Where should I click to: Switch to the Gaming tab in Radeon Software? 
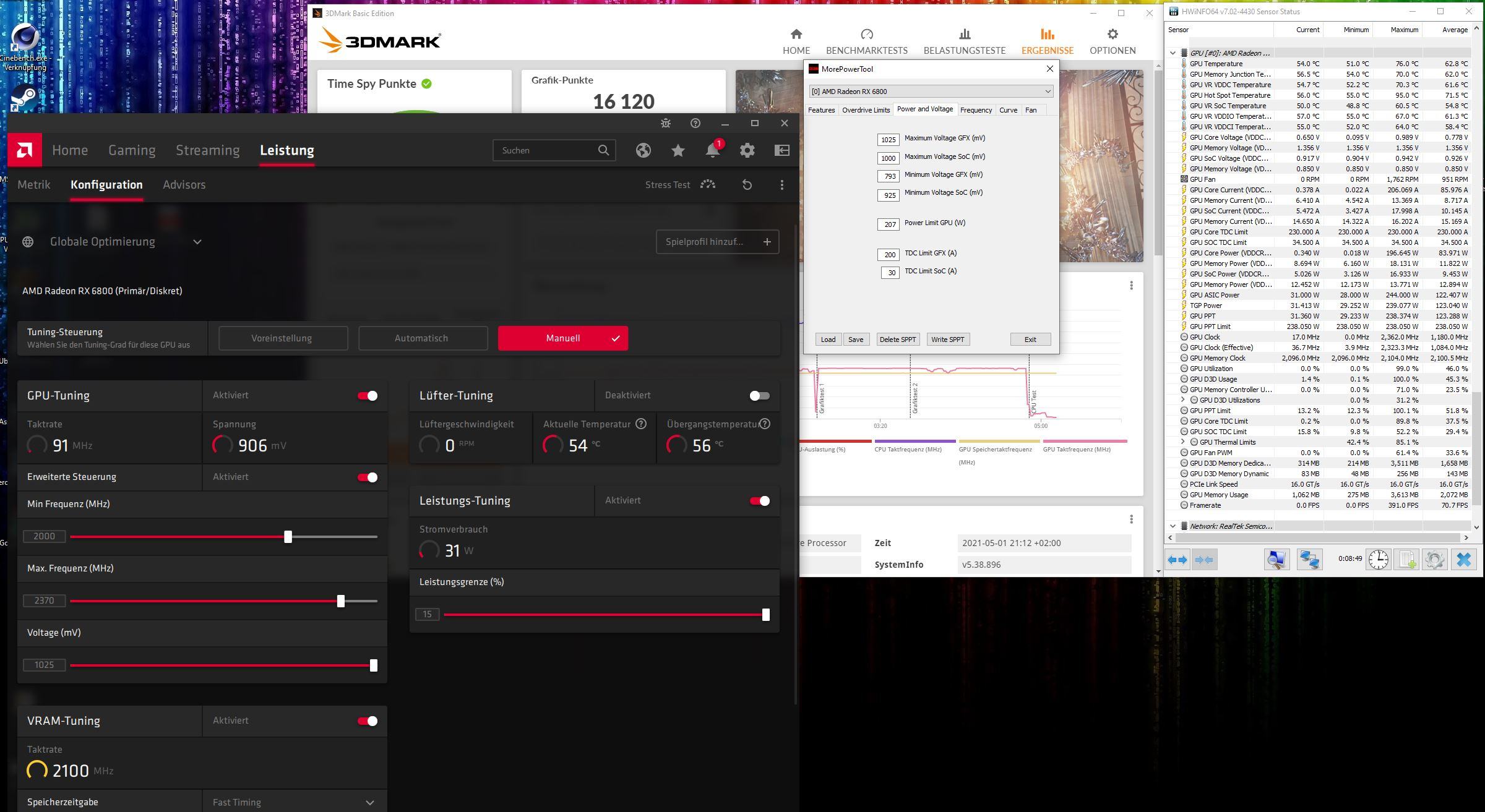click(x=132, y=150)
